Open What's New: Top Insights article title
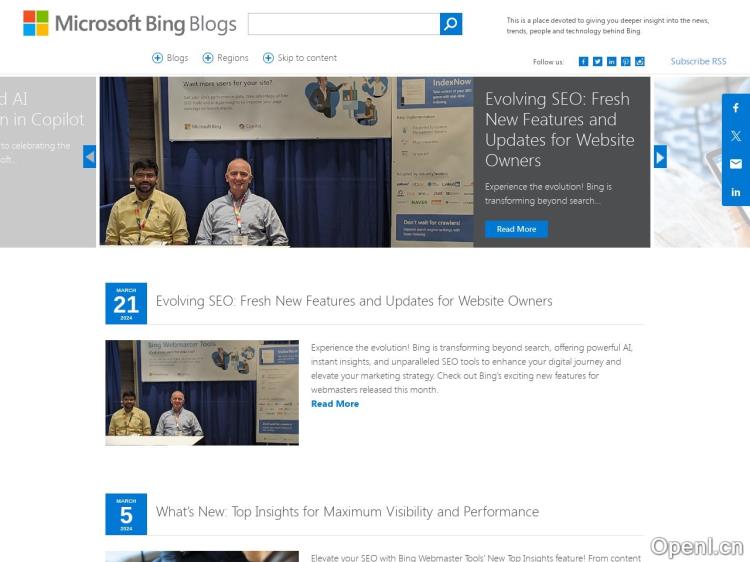The image size is (750, 562). pyautogui.click(x=347, y=512)
